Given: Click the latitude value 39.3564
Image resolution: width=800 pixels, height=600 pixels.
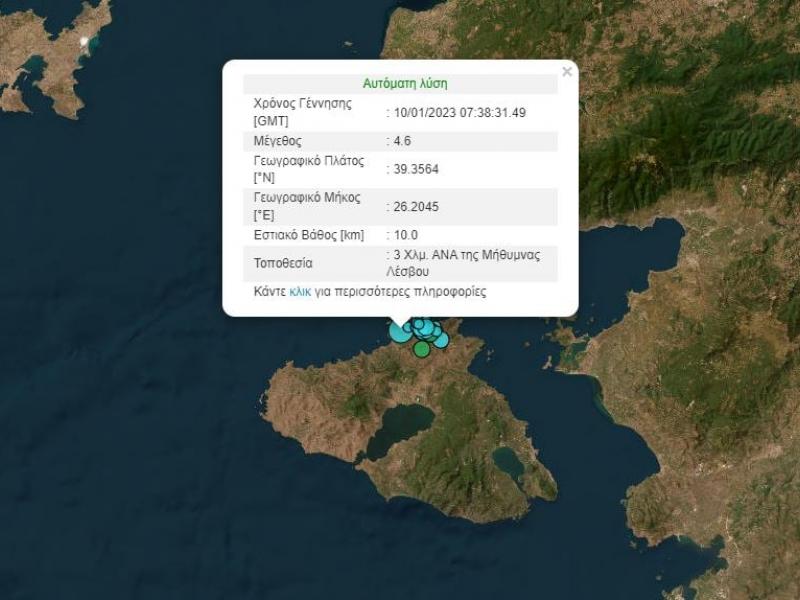Looking at the screenshot, I should tap(415, 169).
